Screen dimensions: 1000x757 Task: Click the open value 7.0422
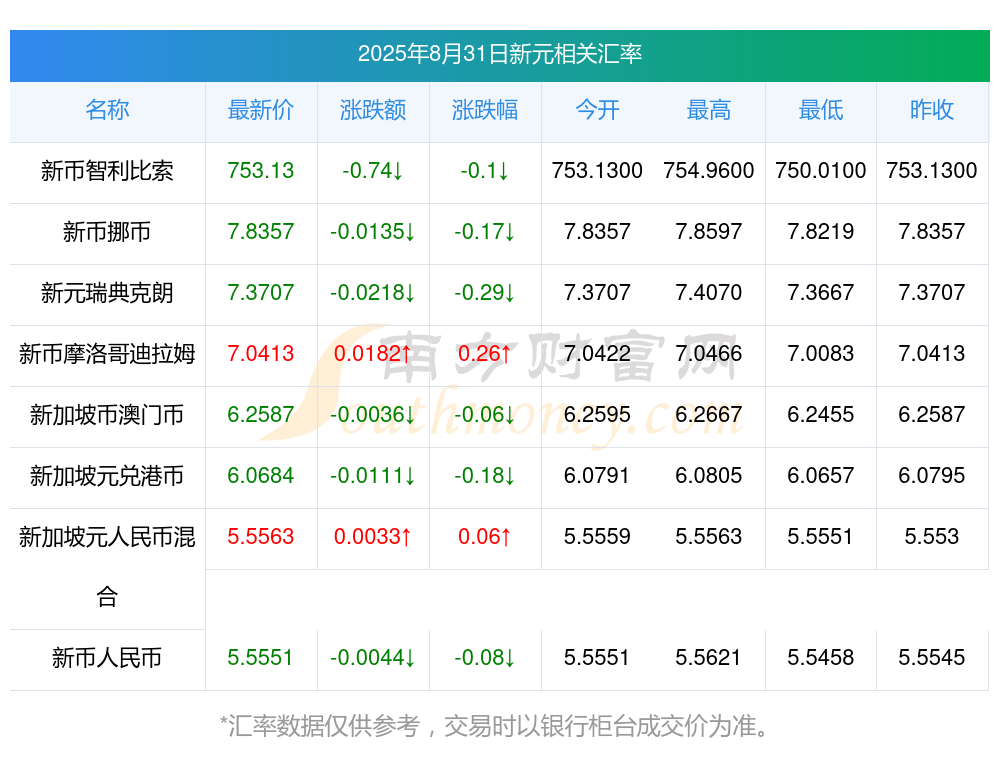[x=597, y=353]
